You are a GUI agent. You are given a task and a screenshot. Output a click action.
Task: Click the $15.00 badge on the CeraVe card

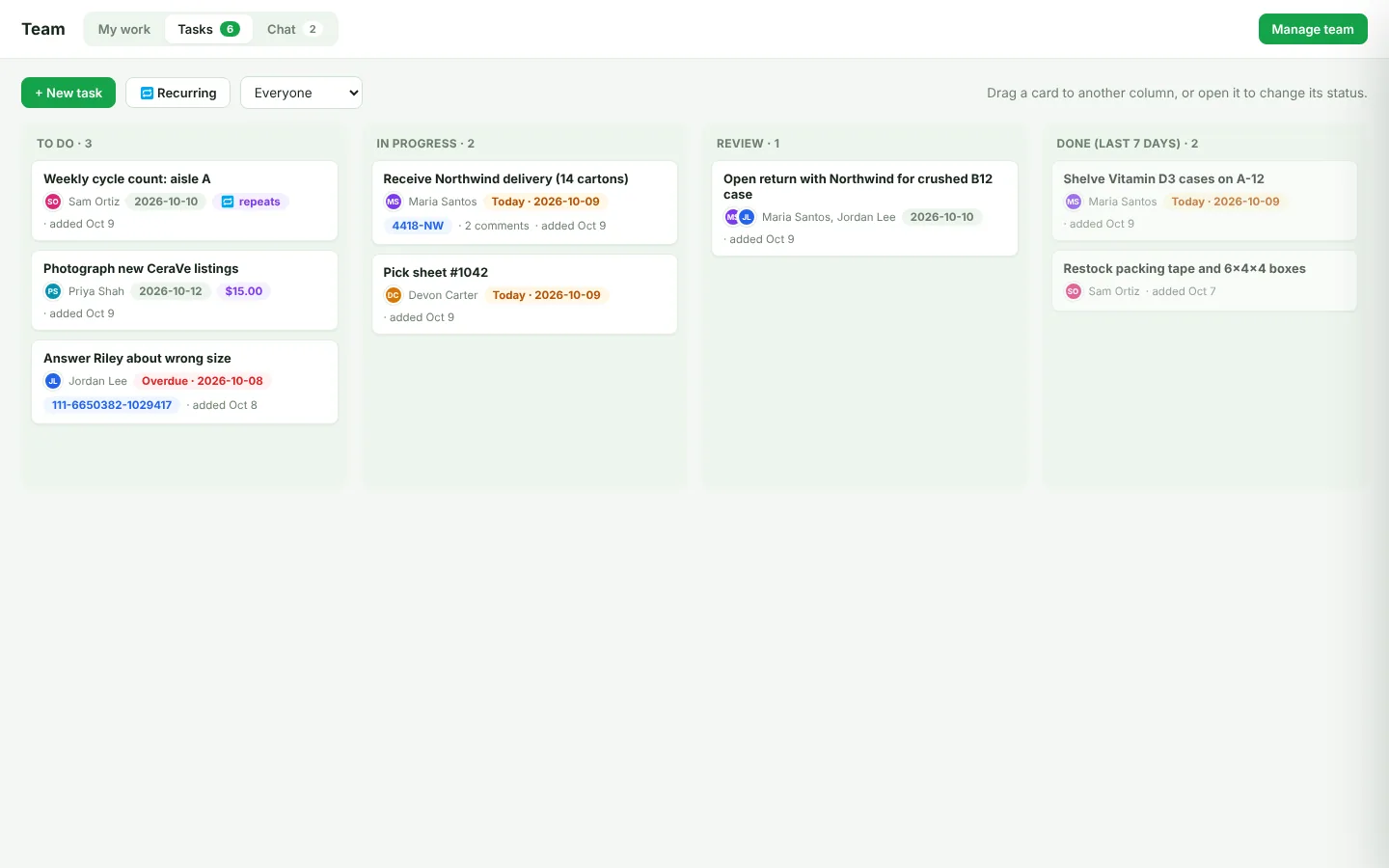(x=244, y=291)
